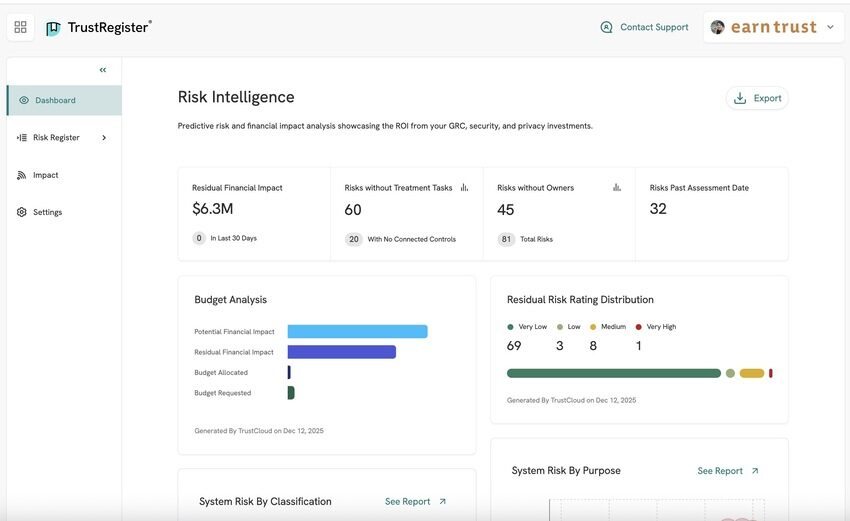Click the Budget Allocated bar
This screenshot has width=850, height=521.
289,372
